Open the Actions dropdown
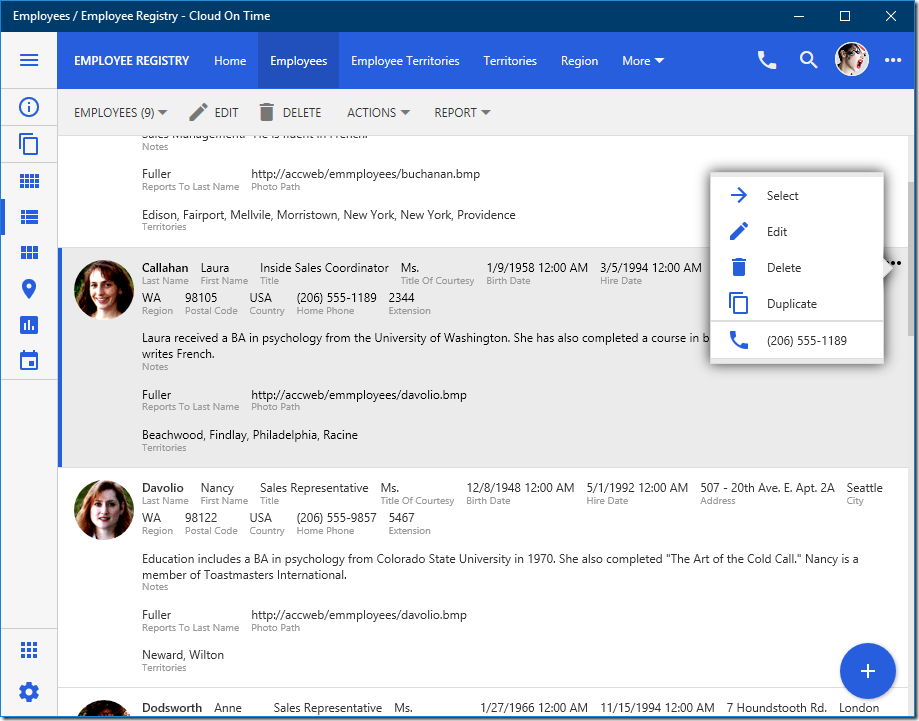The image size is (919, 721). 378,113
